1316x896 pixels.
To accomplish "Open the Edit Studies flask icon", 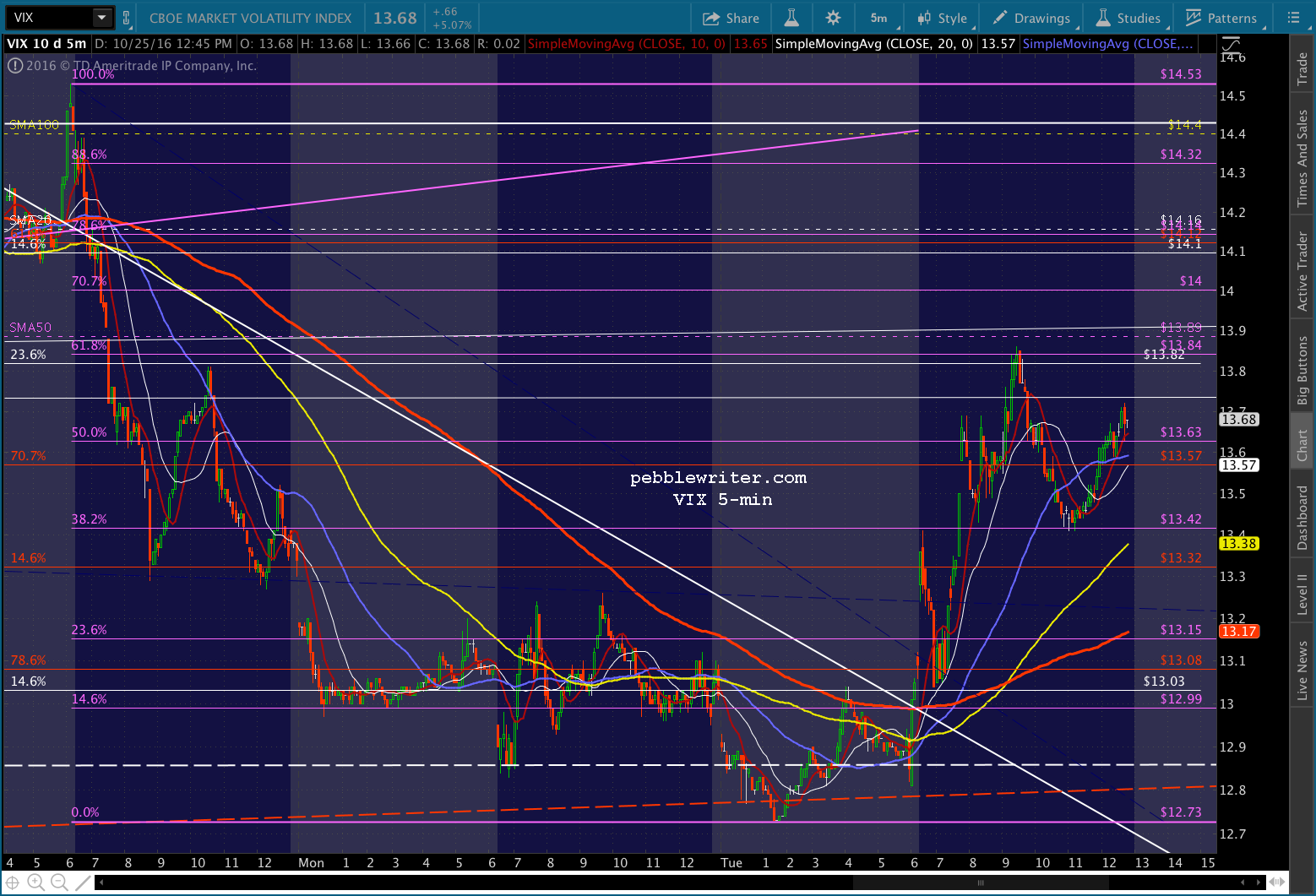I will [791, 18].
